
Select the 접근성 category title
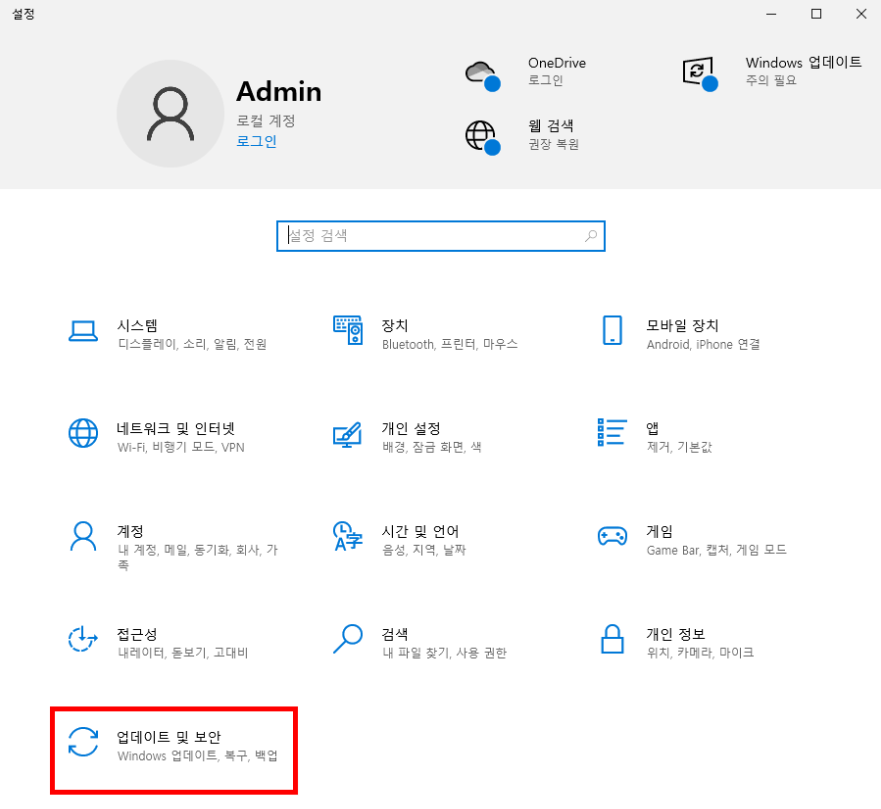click(x=137, y=634)
